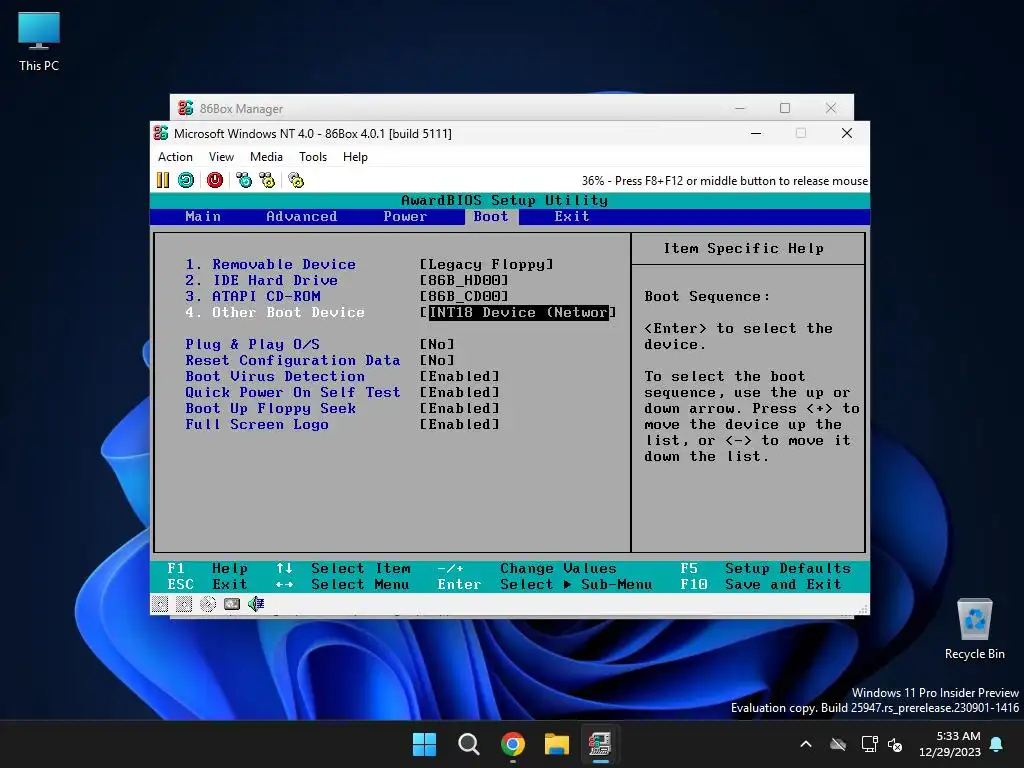
Task: Switch to BIOS Main tab
Action: click(x=203, y=216)
